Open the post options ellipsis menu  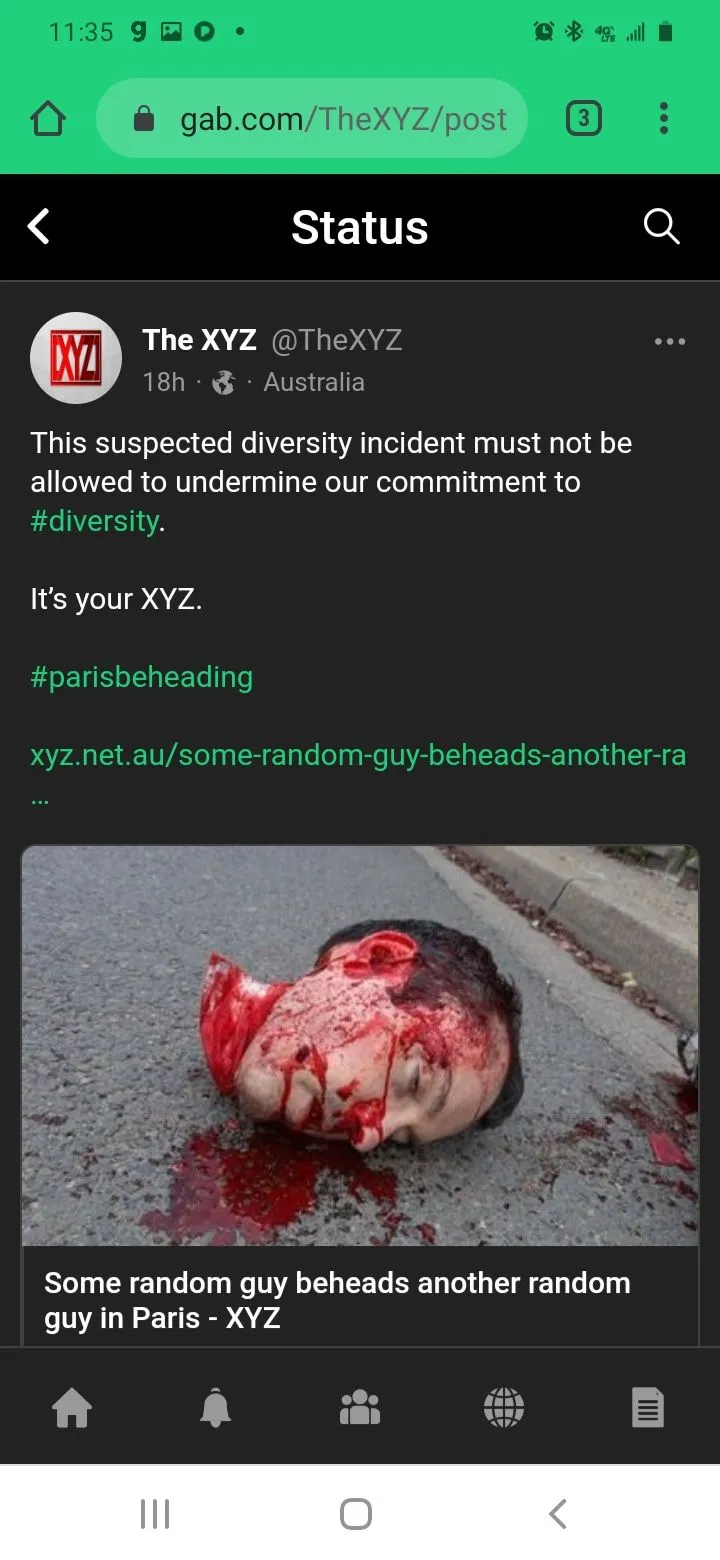click(x=669, y=342)
